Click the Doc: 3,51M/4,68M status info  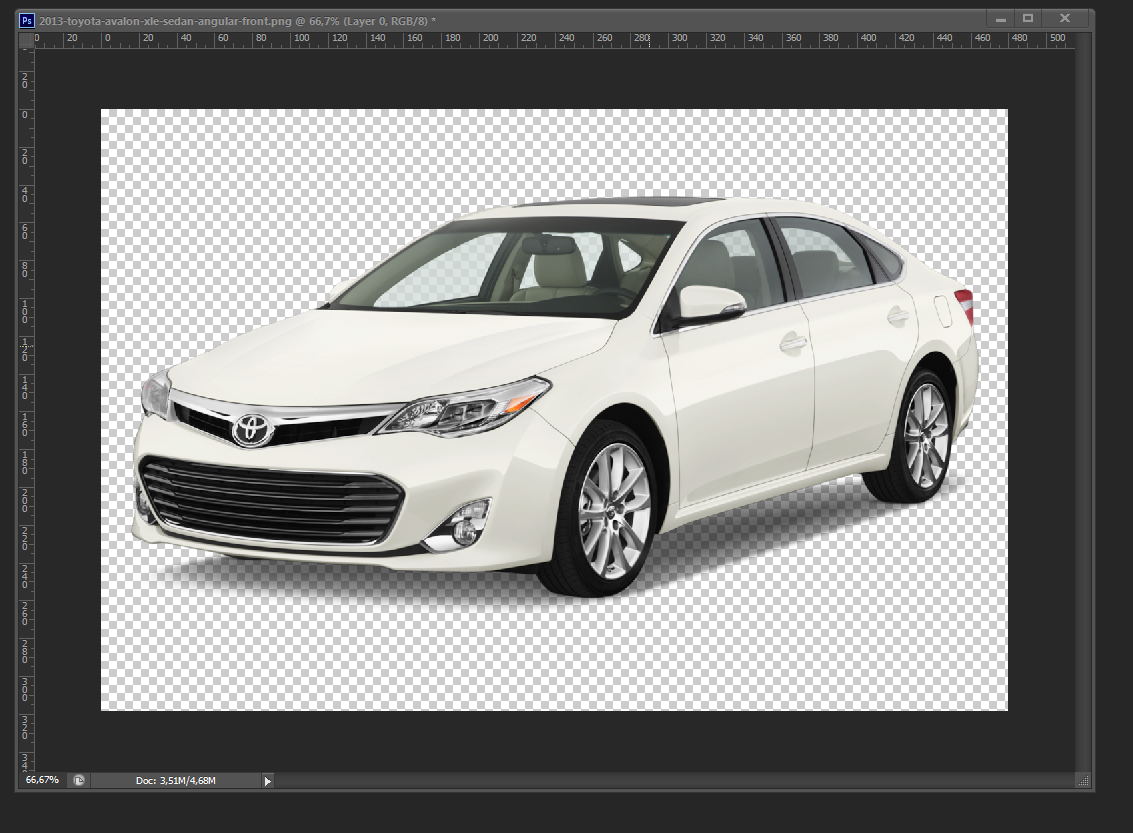coord(176,780)
